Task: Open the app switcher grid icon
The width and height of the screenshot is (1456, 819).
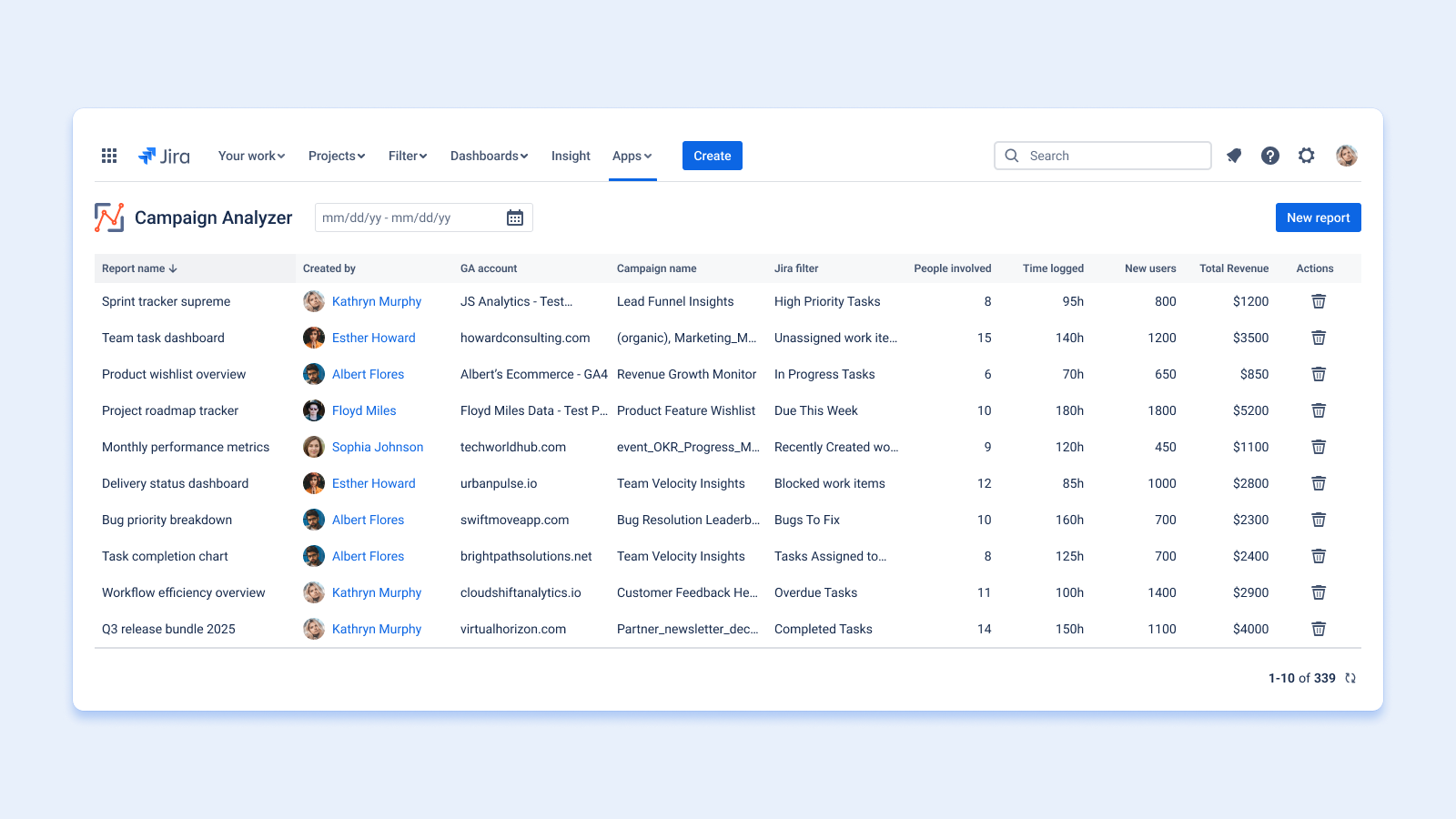Action: click(x=109, y=156)
